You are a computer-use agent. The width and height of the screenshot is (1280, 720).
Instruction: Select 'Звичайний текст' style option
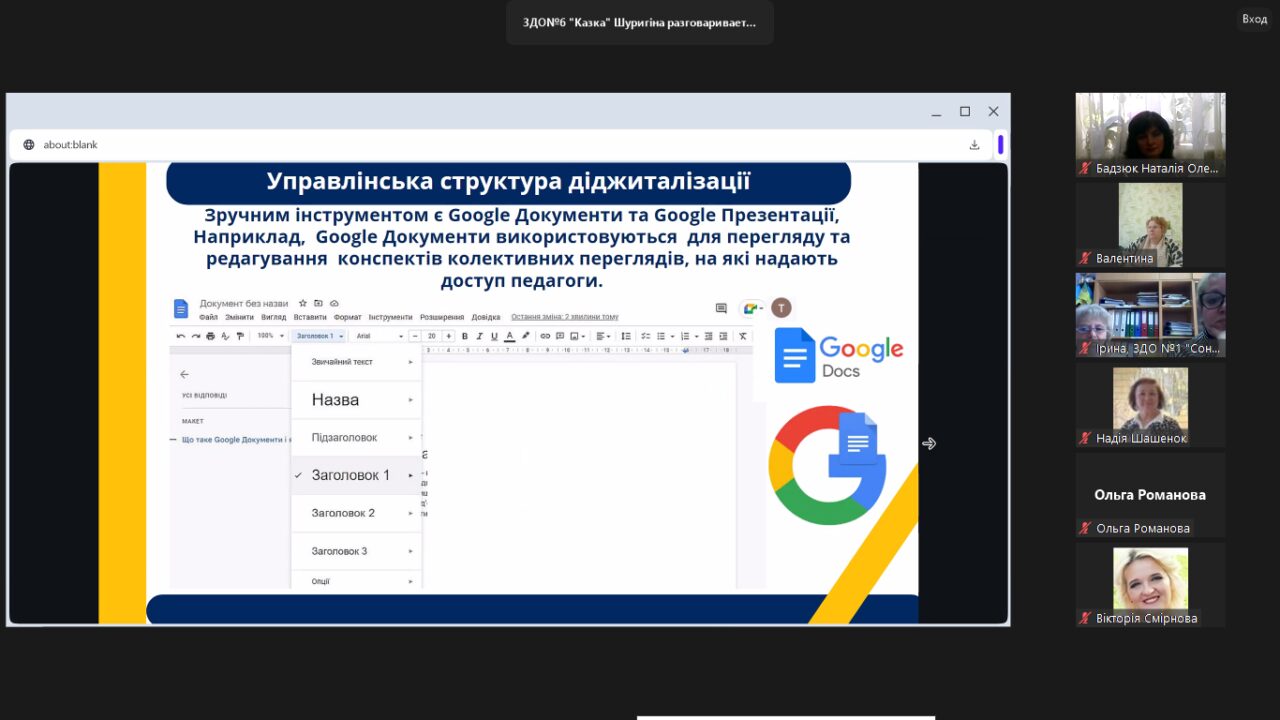pyautogui.click(x=357, y=362)
